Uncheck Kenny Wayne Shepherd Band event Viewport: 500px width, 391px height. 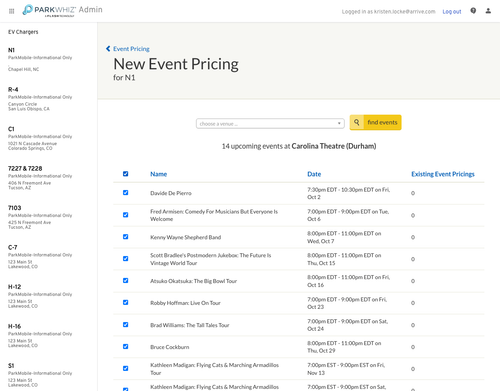pyautogui.click(x=125, y=237)
